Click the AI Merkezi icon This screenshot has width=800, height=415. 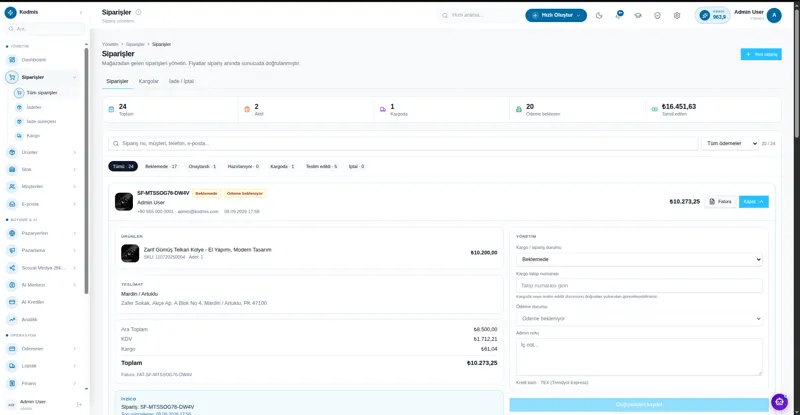[x=12, y=285]
